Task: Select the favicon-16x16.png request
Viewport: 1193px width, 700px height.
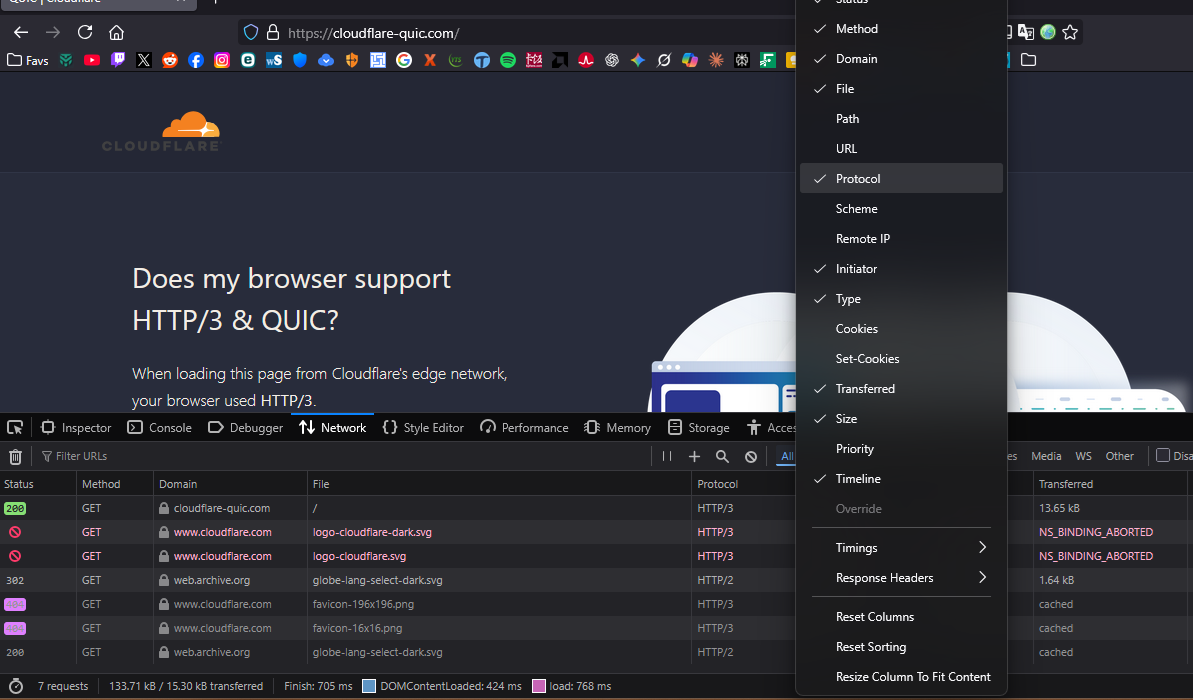Action: pyautogui.click(x=596, y=628)
